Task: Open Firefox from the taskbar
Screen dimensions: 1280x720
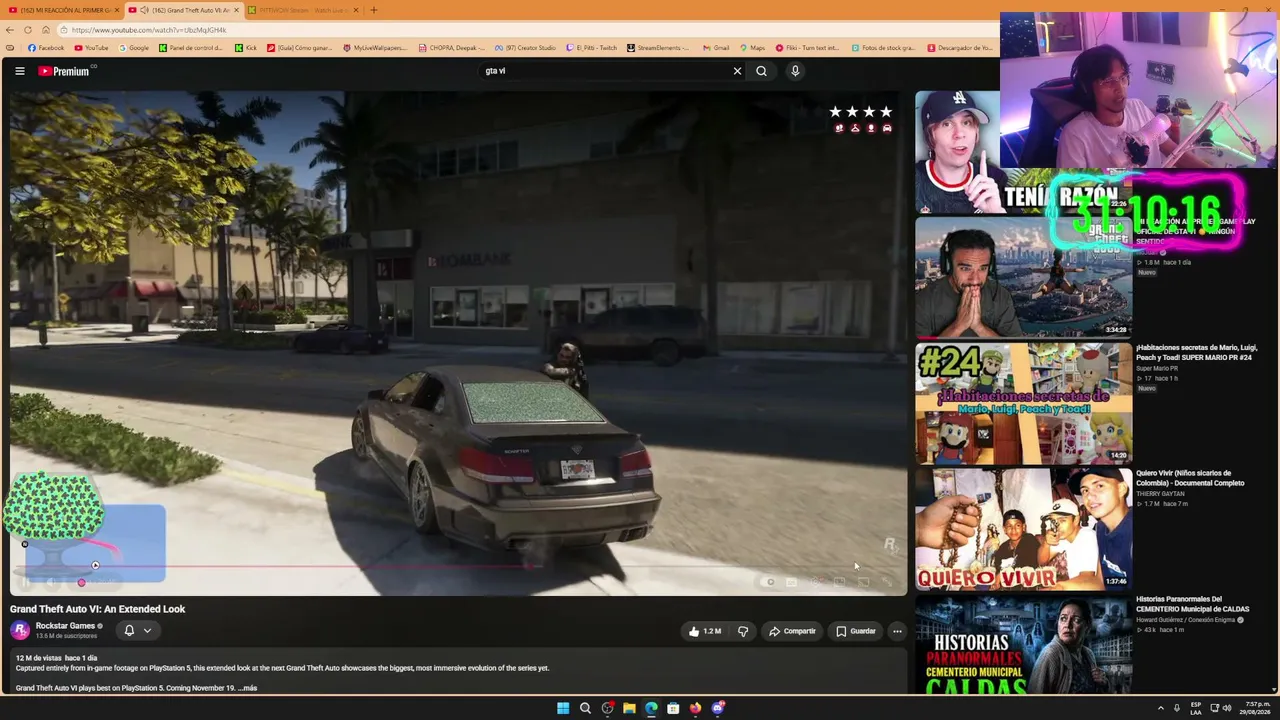Action: (695, 708)
